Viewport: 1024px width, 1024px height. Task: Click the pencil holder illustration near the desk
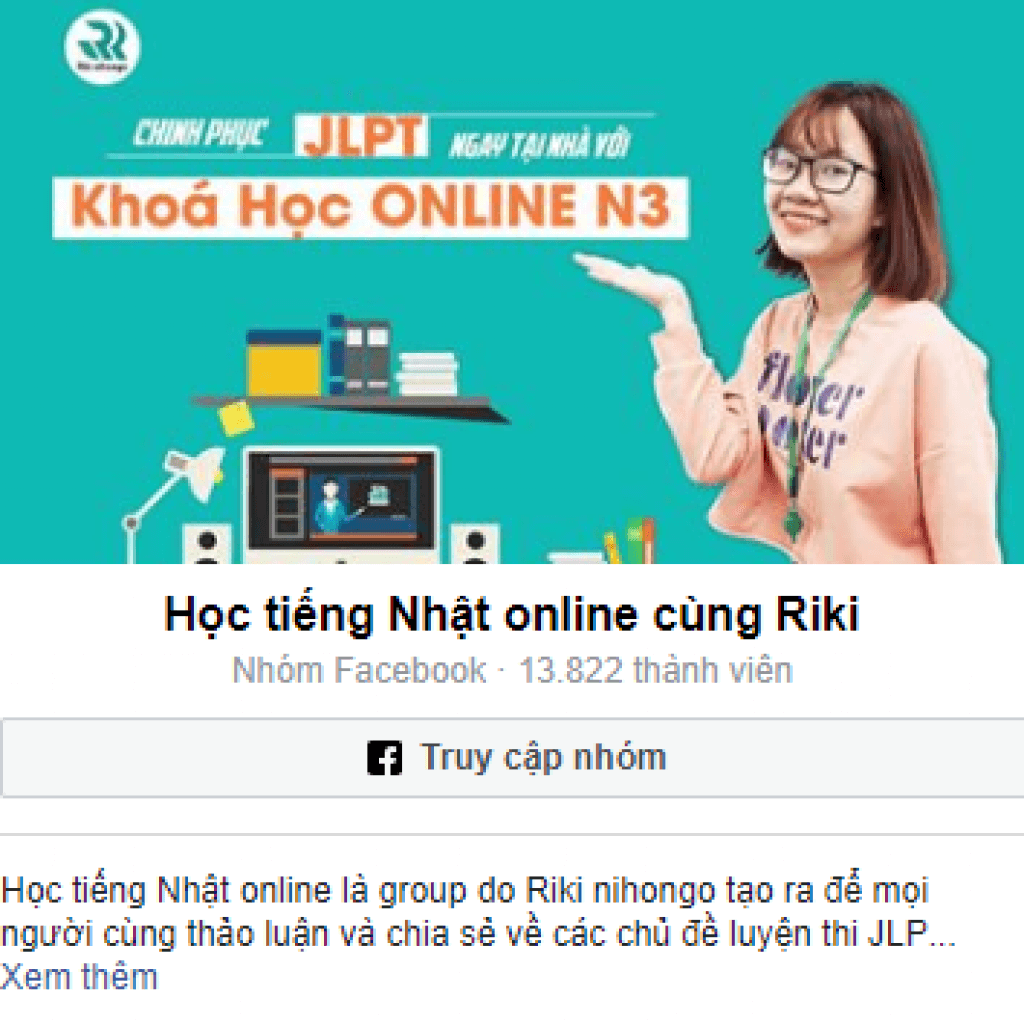point(630,541)
